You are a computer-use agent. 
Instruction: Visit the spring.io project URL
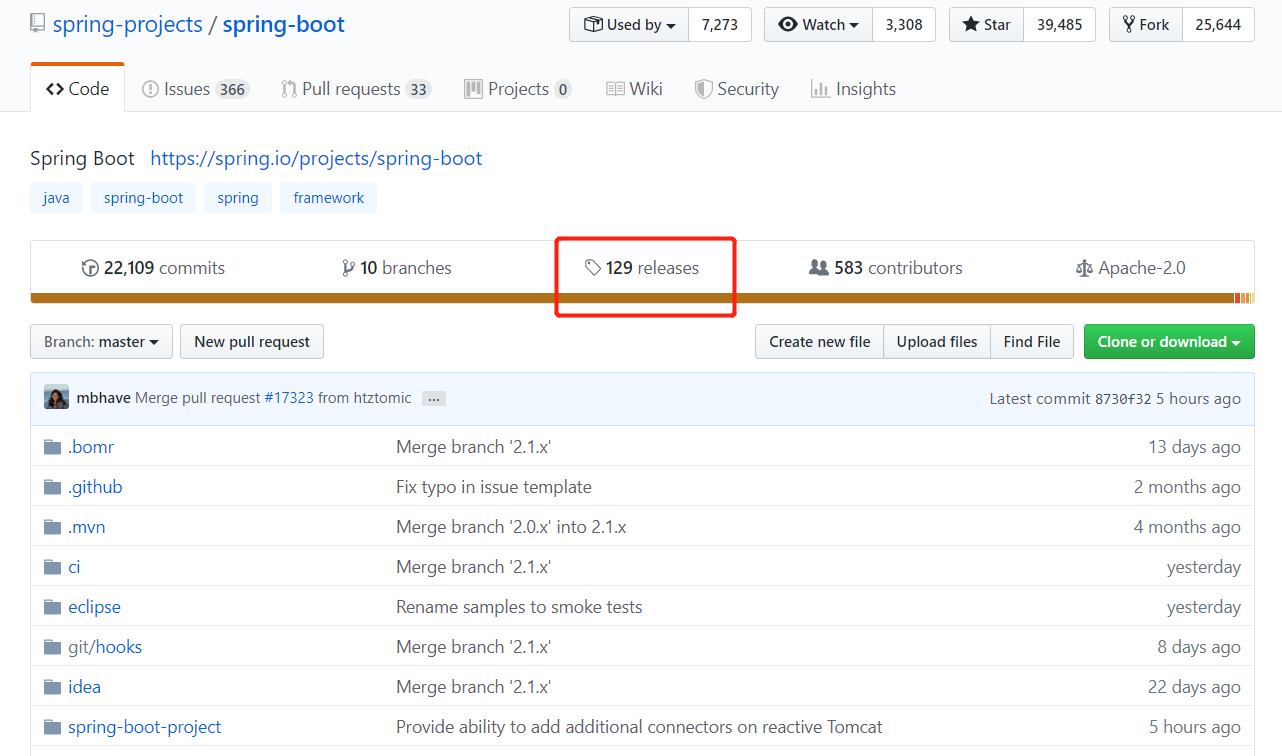click(x=316, y=158)
